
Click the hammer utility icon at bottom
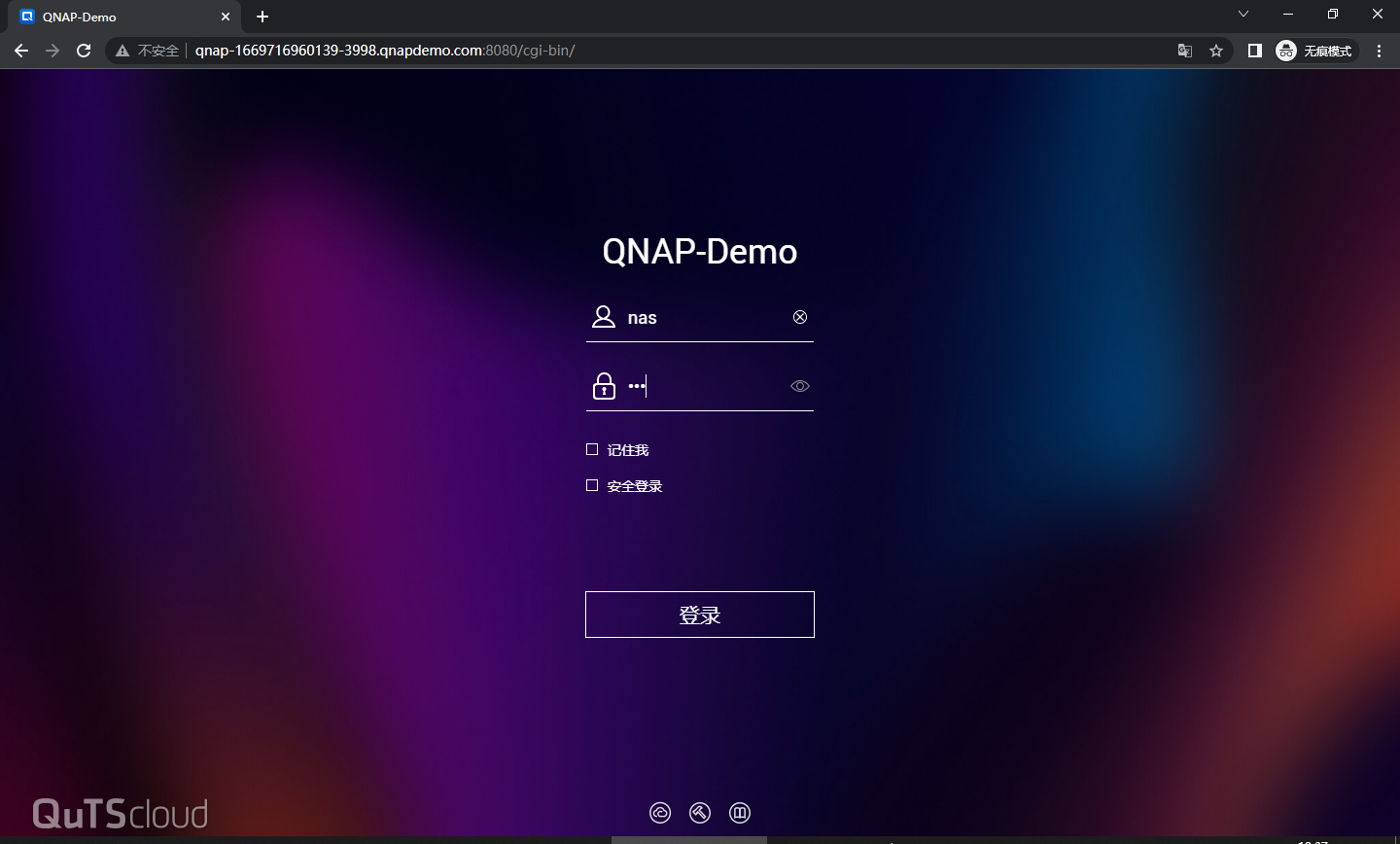(700, 813)
